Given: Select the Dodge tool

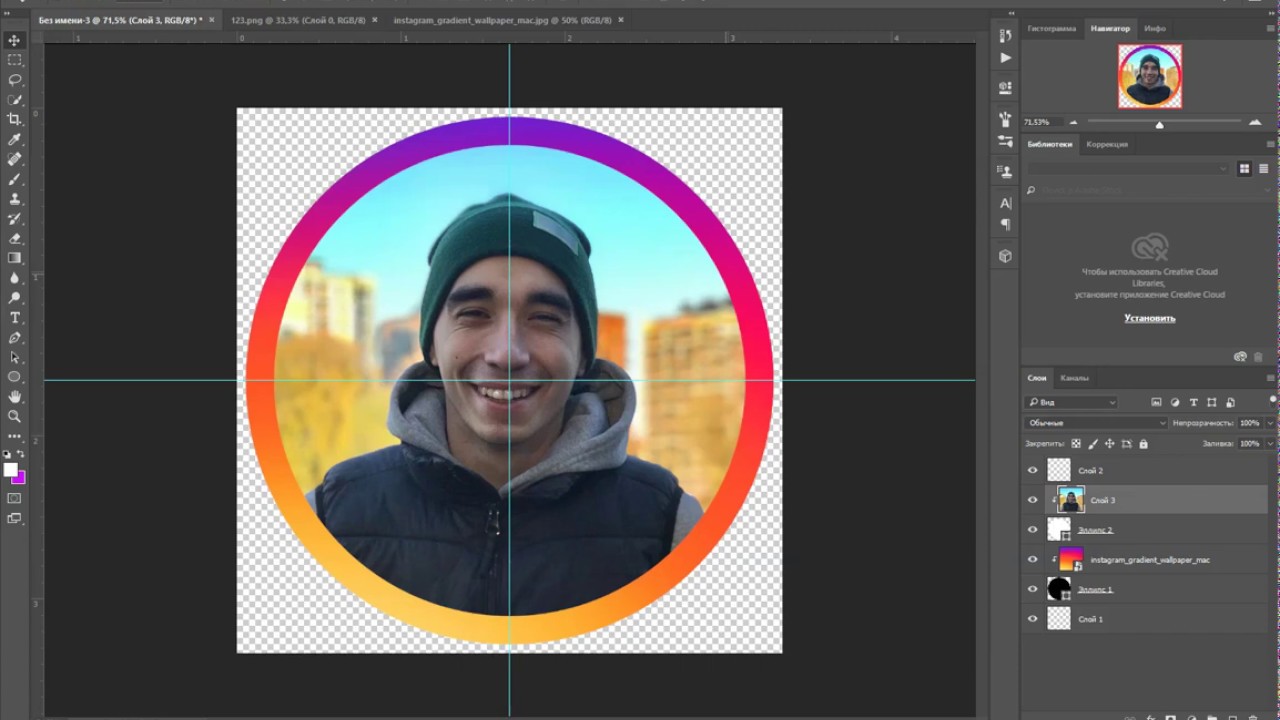Looking at the screenshot, I should tap(14, 298).
